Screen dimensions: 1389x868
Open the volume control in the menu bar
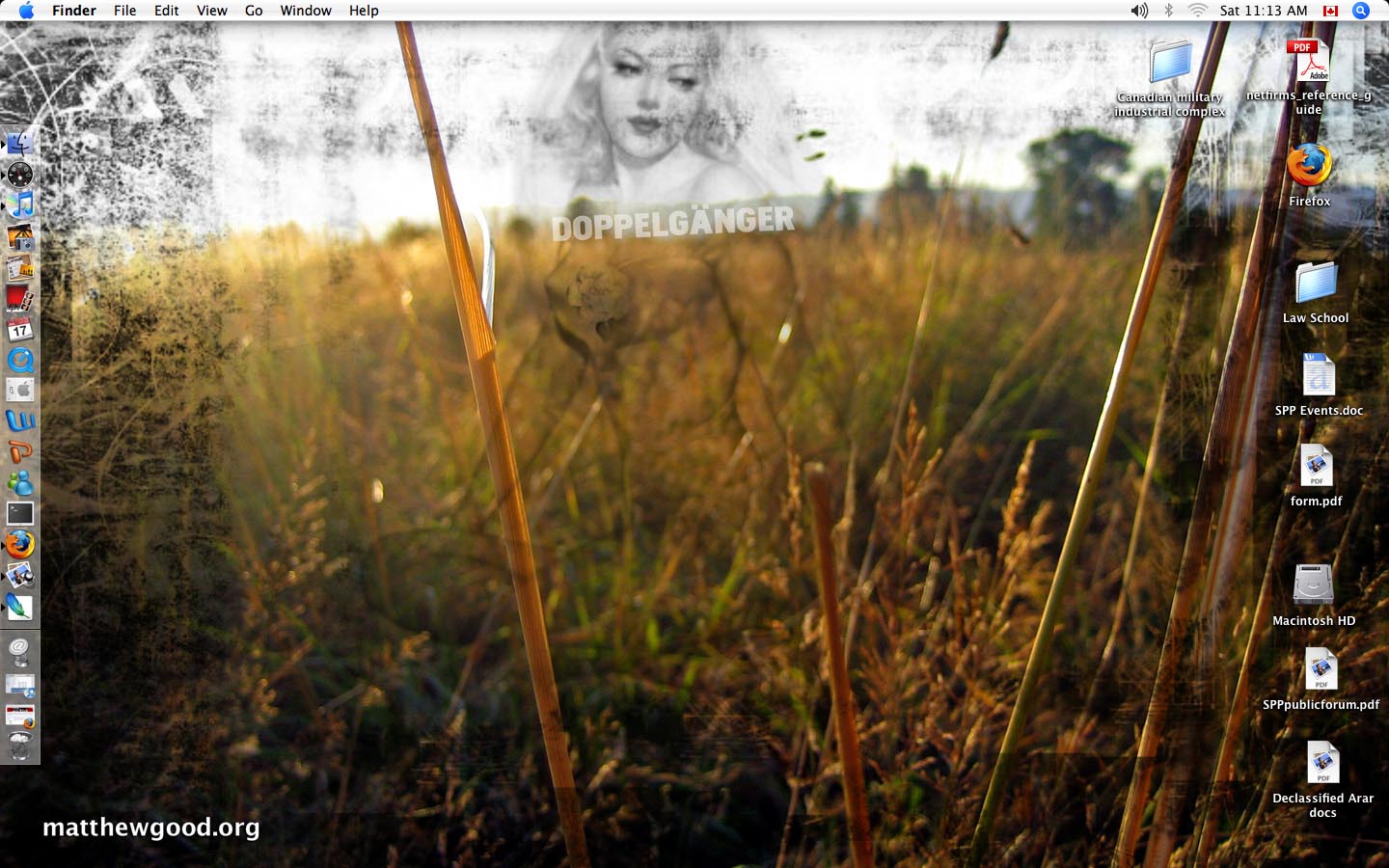click(1139, 11)
